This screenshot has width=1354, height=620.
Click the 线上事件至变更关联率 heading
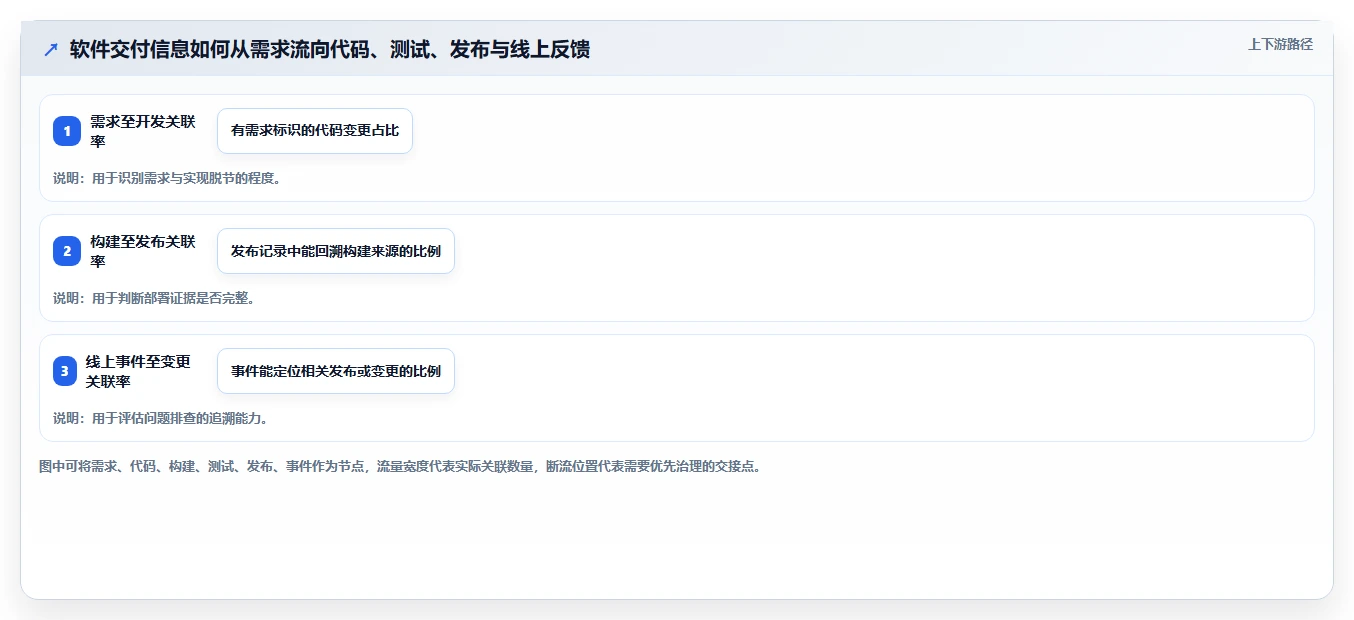138,371
